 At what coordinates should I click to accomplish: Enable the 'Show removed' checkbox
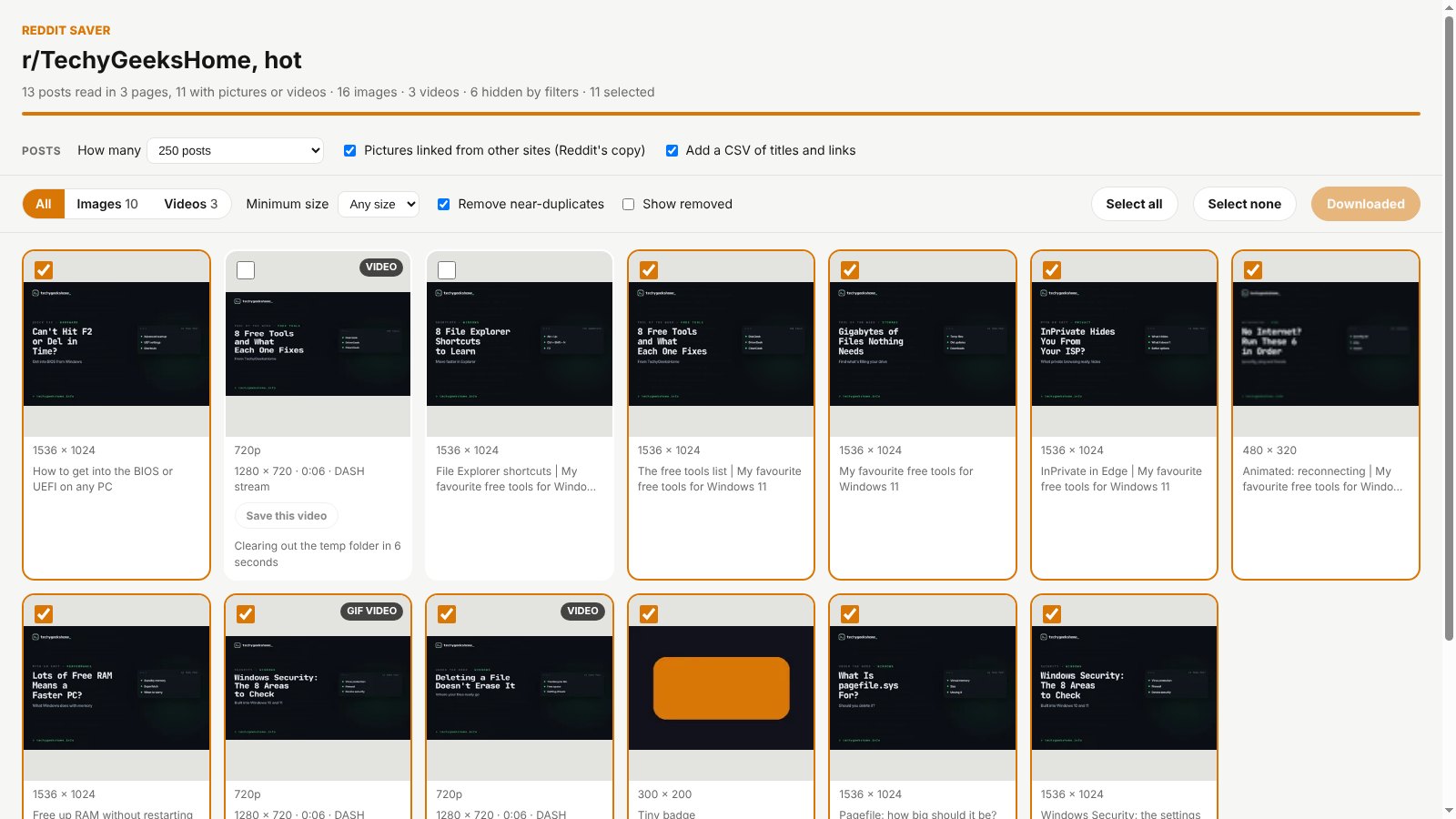[x=628, y=205]
